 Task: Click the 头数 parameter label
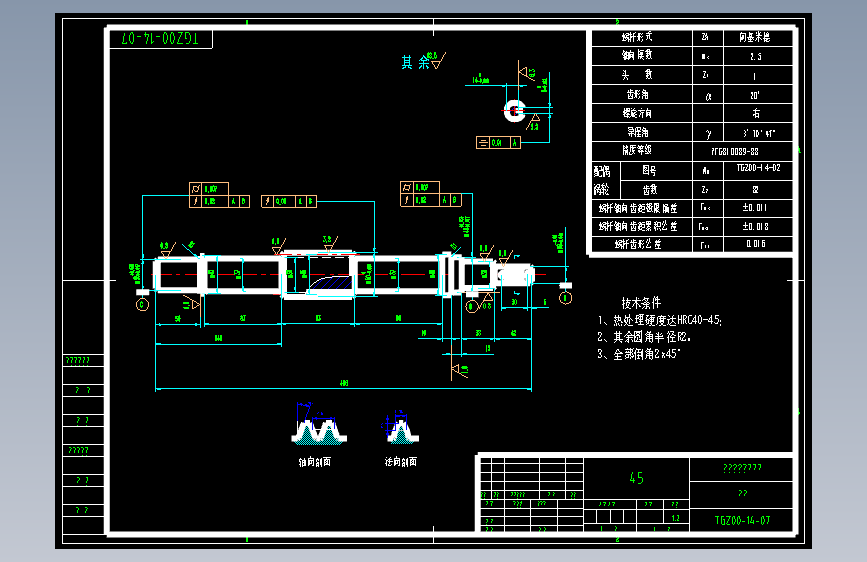point(637,75)
